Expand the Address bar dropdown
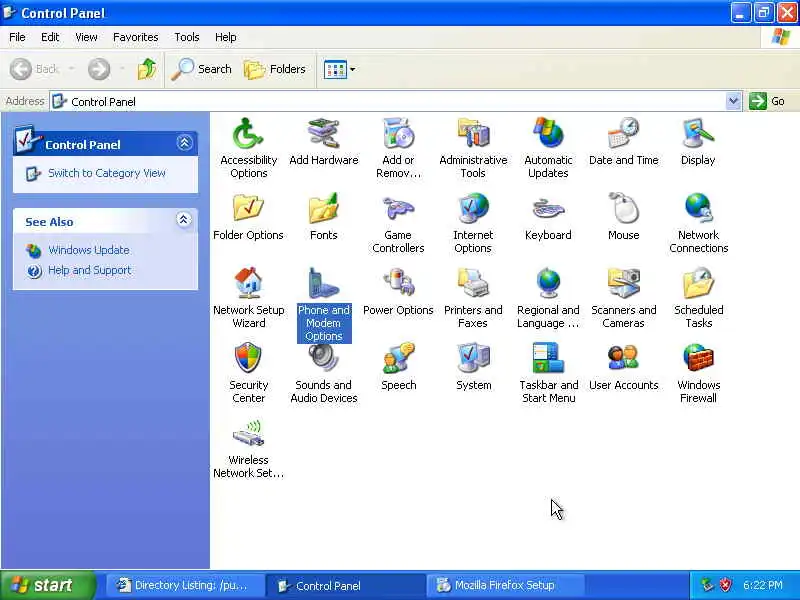The image size is (800, 600). point(733,101)
